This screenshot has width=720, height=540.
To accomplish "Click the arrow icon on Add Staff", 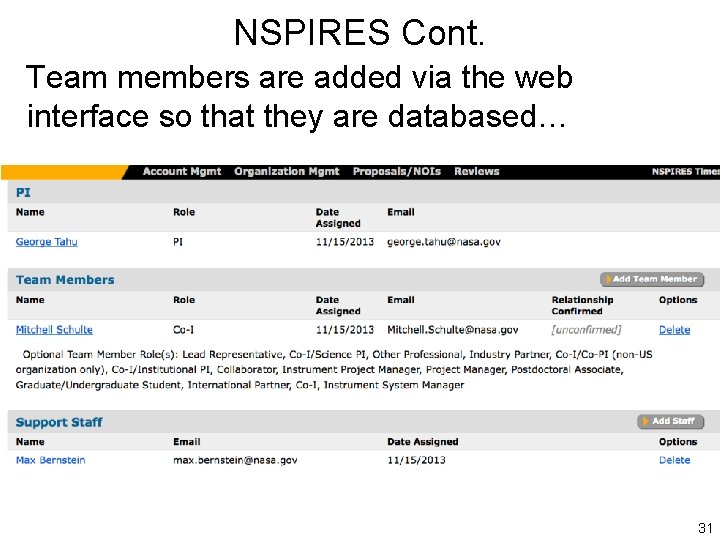I will [x=645, y=421].
